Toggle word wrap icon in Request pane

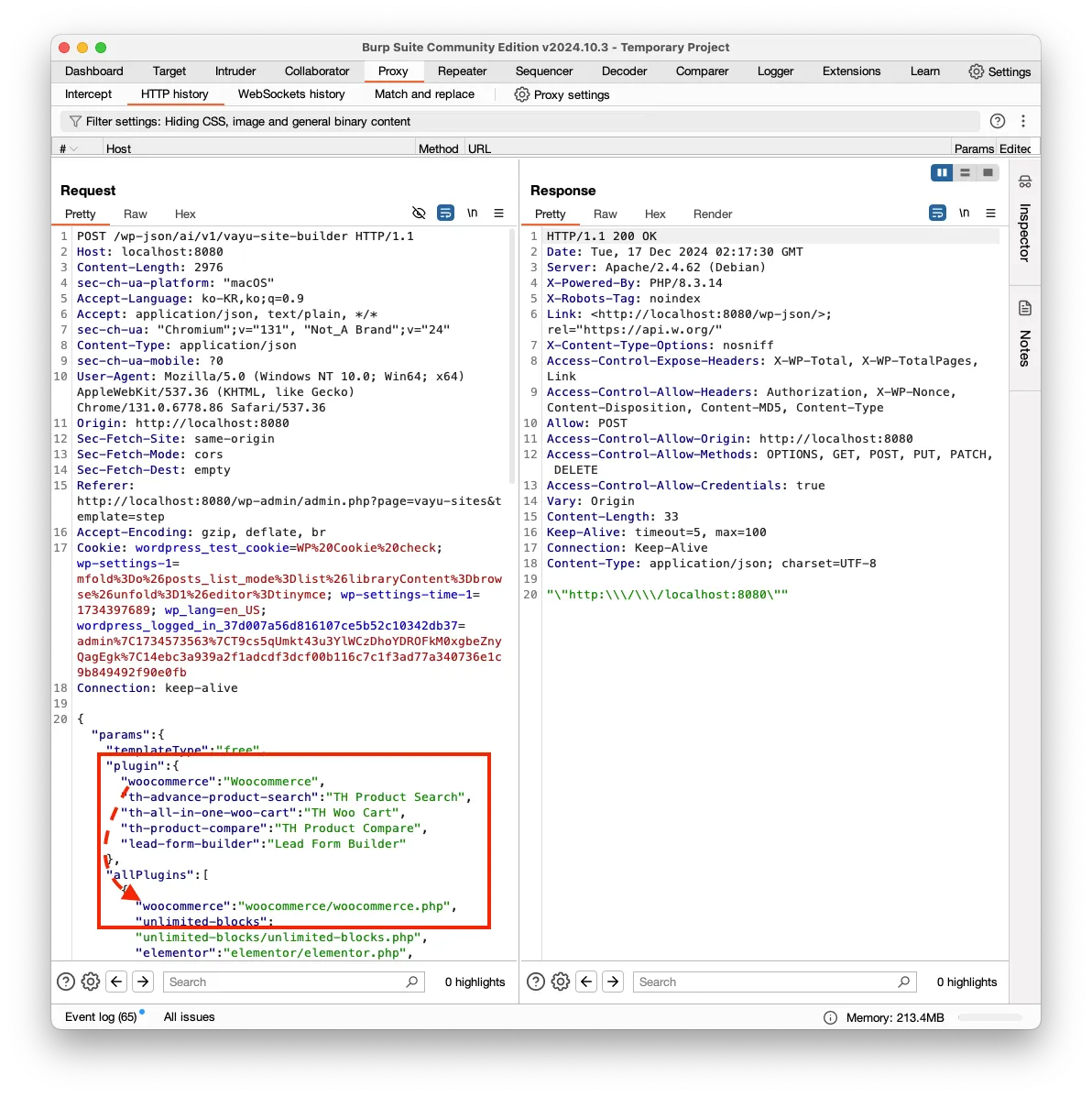[x=445, y=213]
